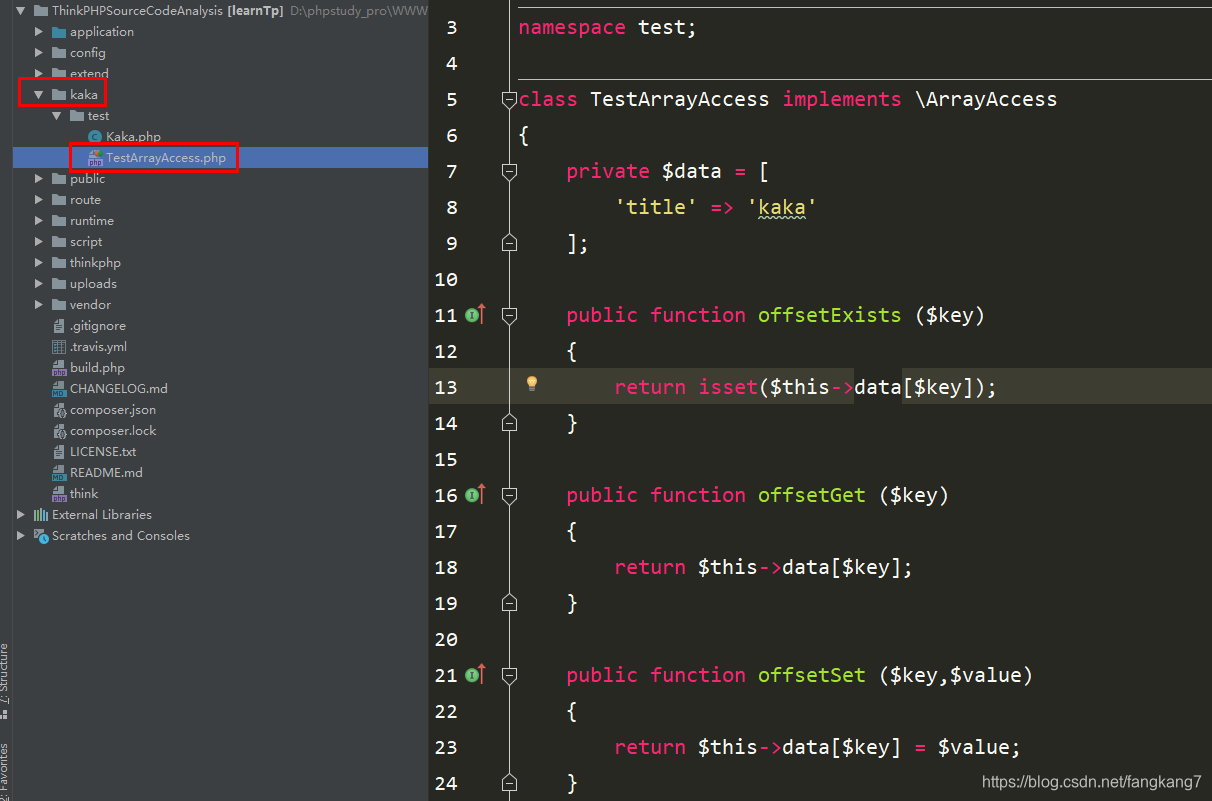Click the .travis.yml file icon
The image size is (1212, 801).
pos(59,347)
